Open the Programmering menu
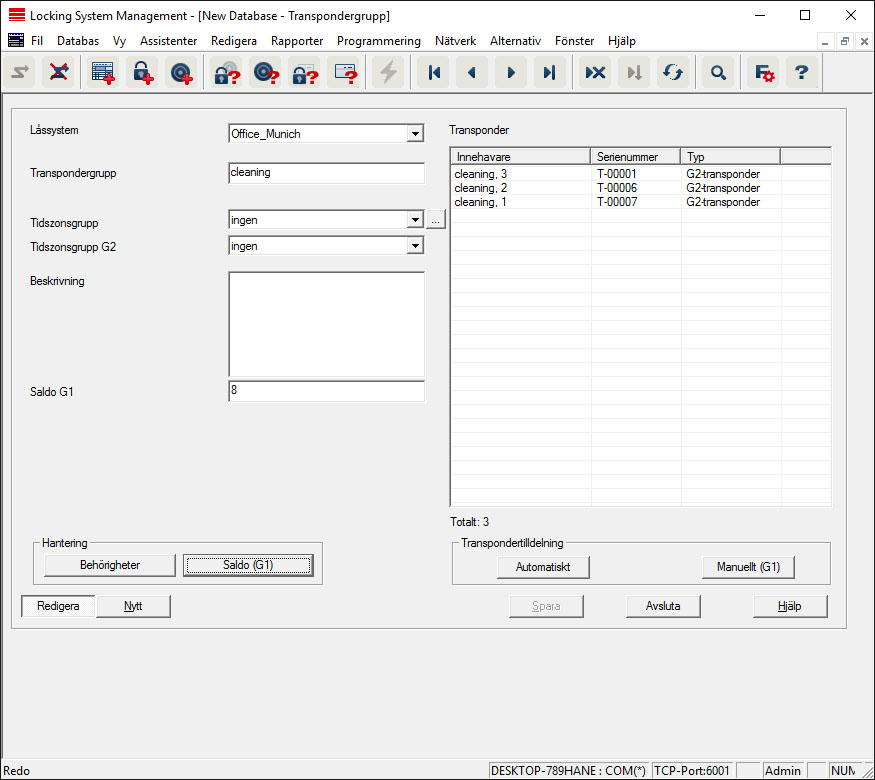 [x=378, y=41]
